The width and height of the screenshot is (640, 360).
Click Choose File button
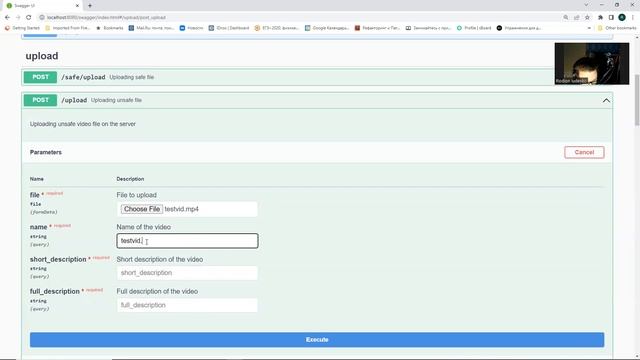[x=142, y=209]
